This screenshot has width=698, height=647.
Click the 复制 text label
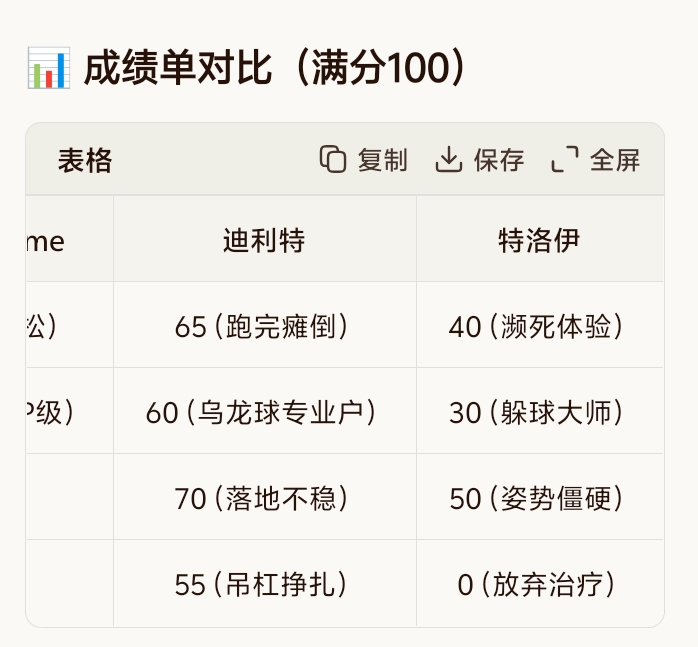382,160
